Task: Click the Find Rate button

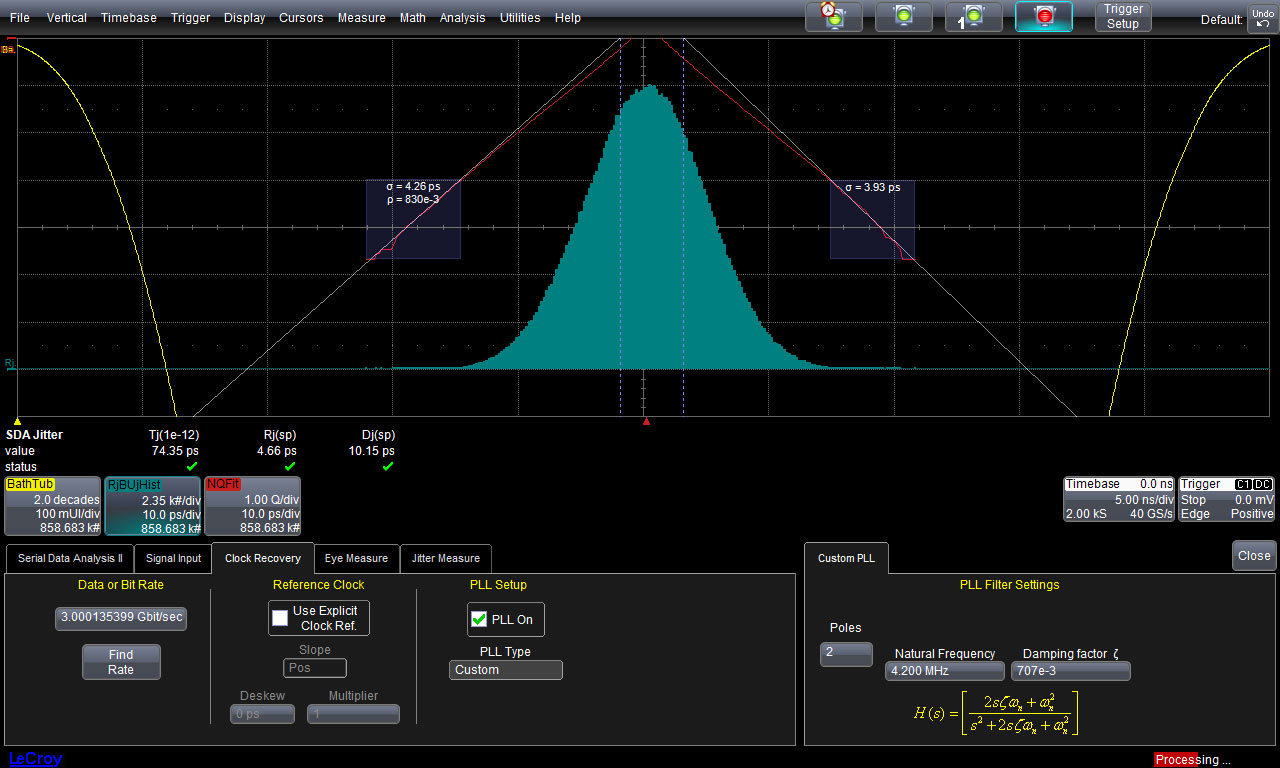Action: pyautogui.click(x=120, y=662)
